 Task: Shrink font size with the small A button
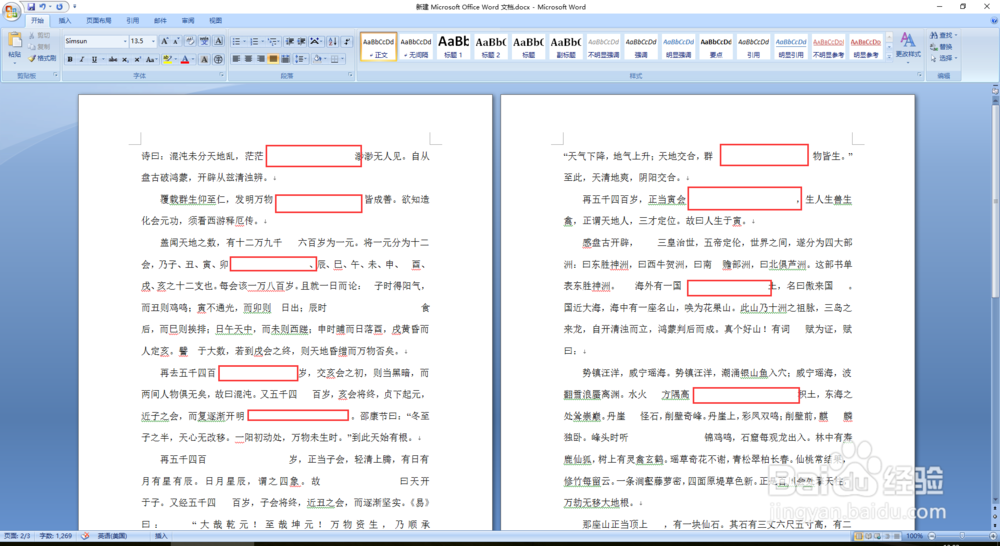tap(176, 41)
